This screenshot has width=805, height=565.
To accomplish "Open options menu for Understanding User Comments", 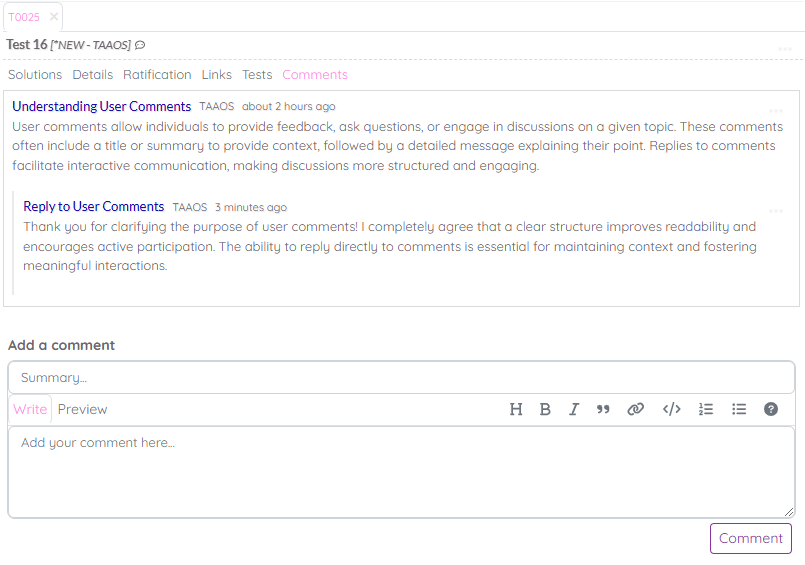I will [776, 110].
